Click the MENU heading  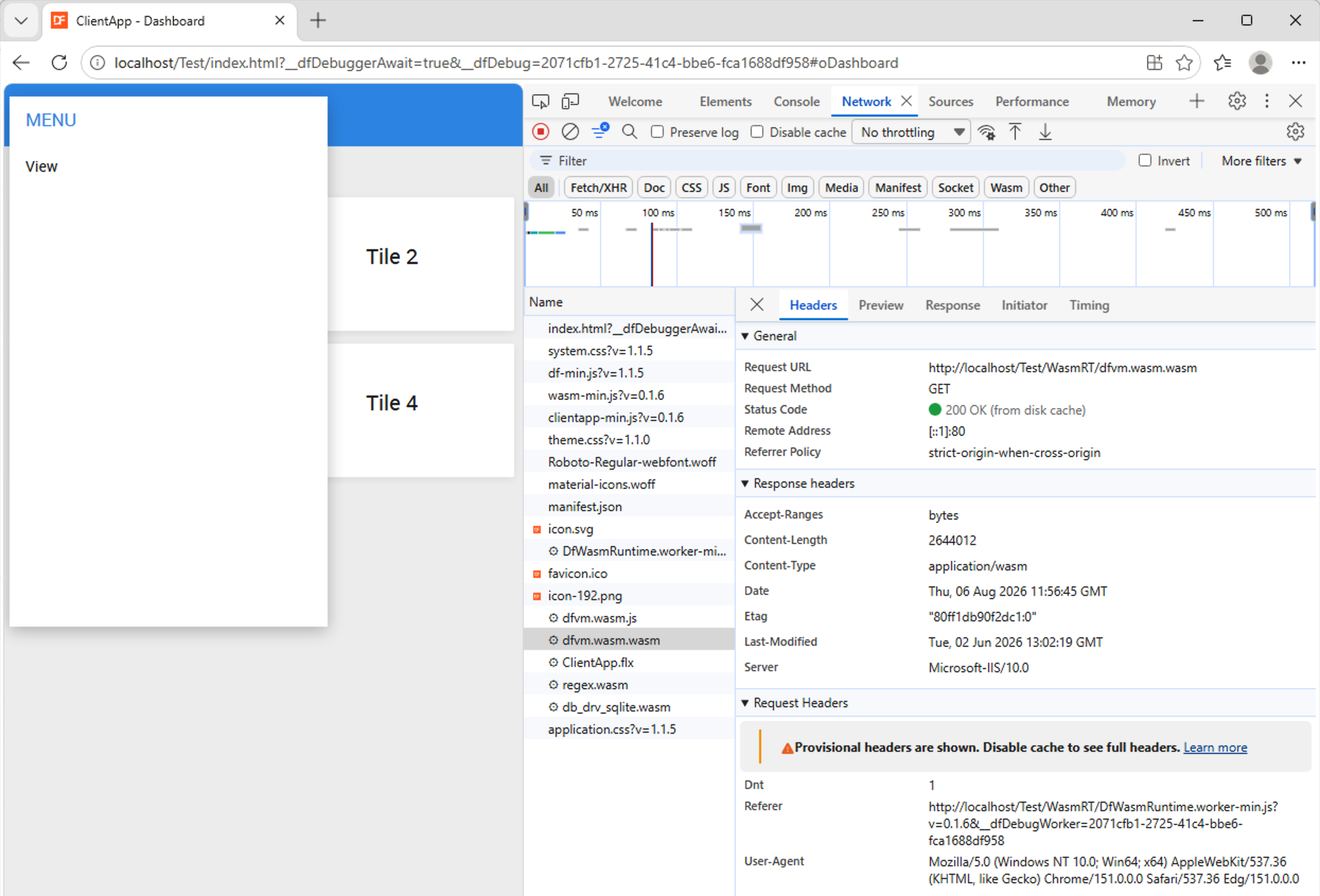click(x=50, y=120)
